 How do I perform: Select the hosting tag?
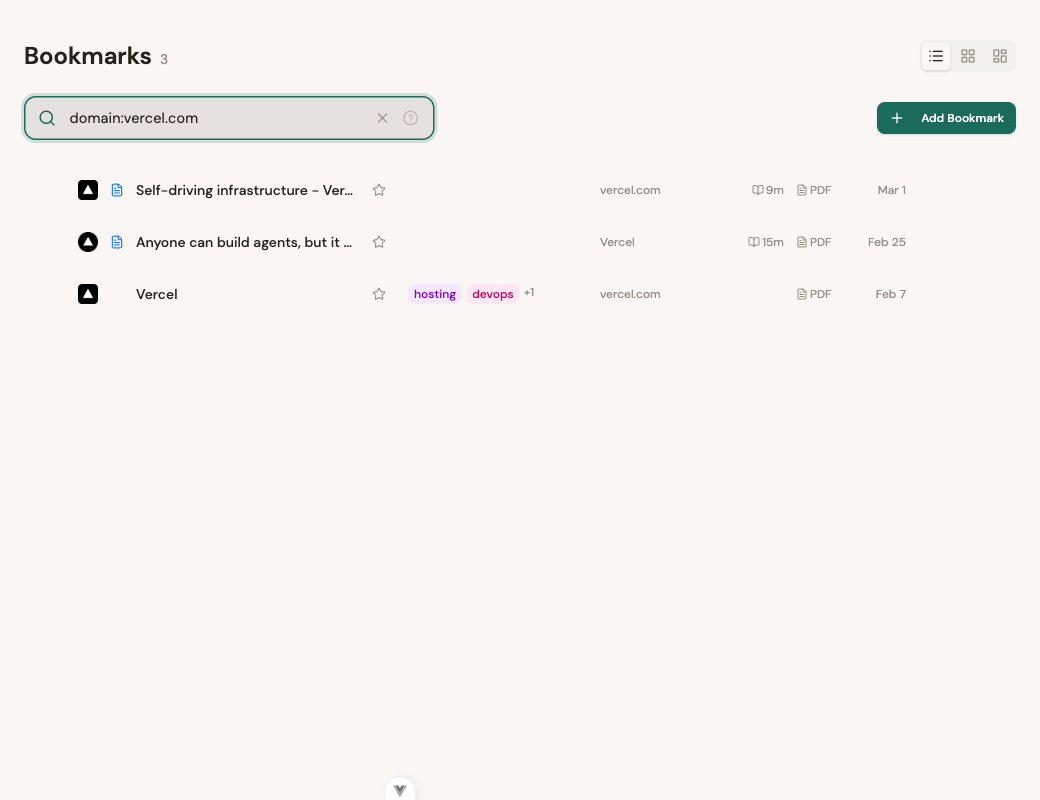tap(434, 294)
